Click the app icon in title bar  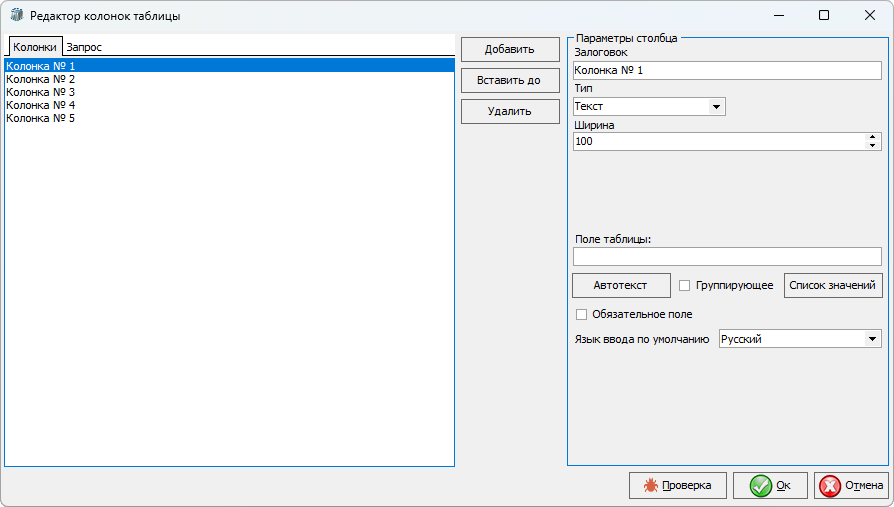[x=17, y=15]
